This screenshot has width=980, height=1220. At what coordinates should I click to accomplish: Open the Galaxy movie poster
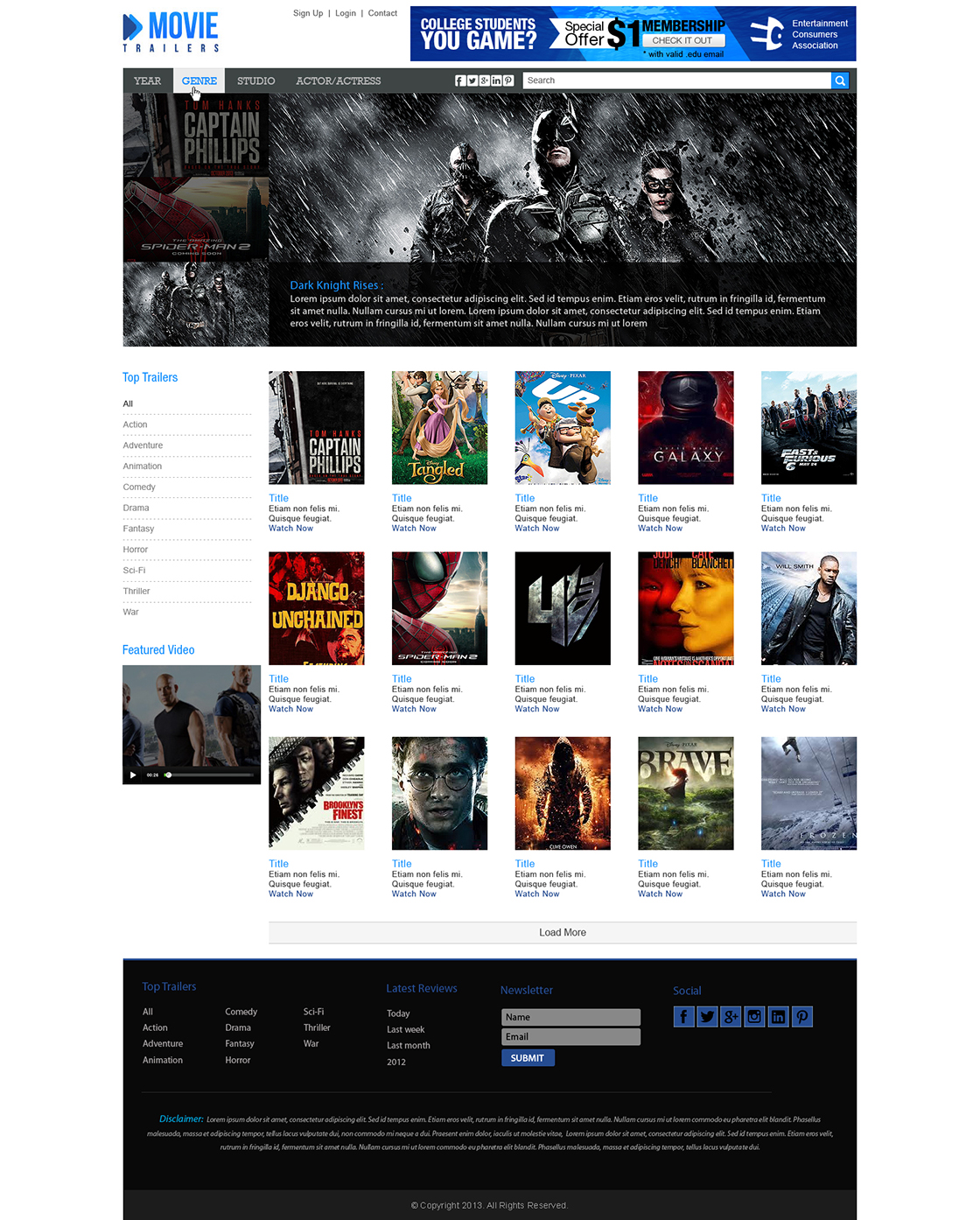(686, 428)
